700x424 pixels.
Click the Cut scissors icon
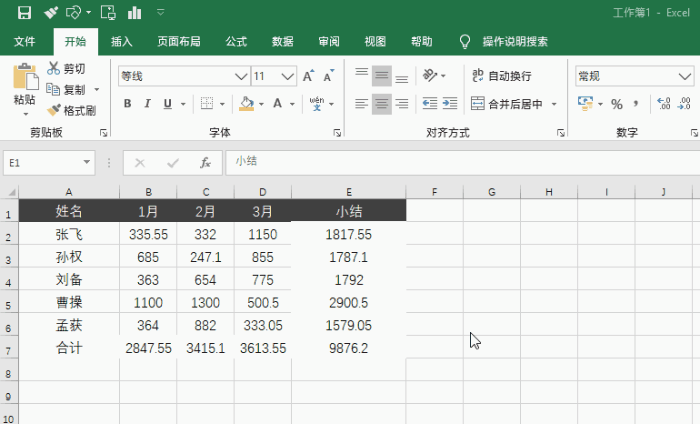point(53,68)
